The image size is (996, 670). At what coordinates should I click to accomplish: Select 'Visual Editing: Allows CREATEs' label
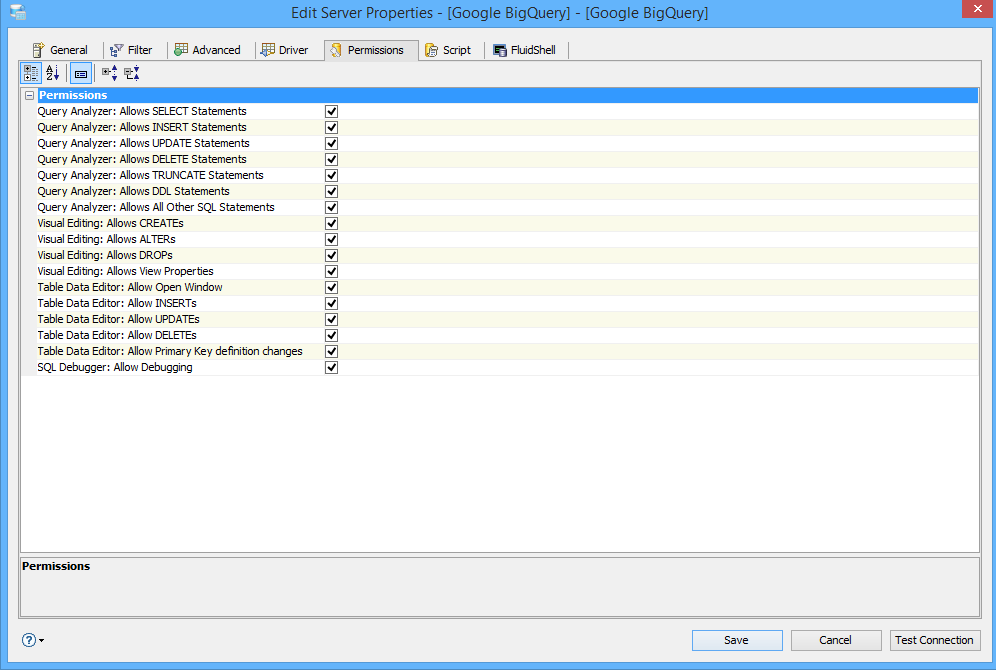tap(111, 223)
